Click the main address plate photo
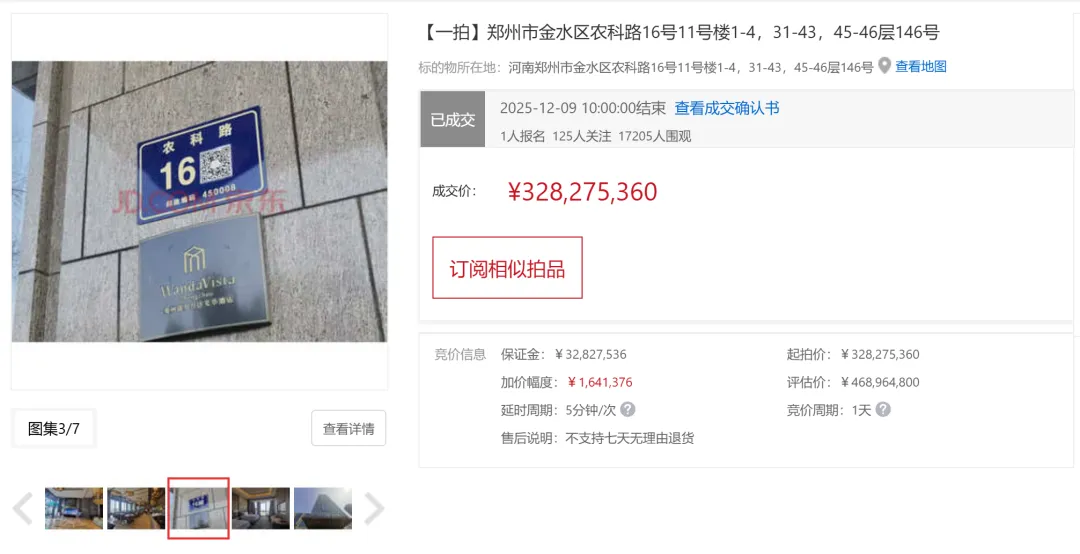The image size is (1080, 554). click(x=199, y=201)
